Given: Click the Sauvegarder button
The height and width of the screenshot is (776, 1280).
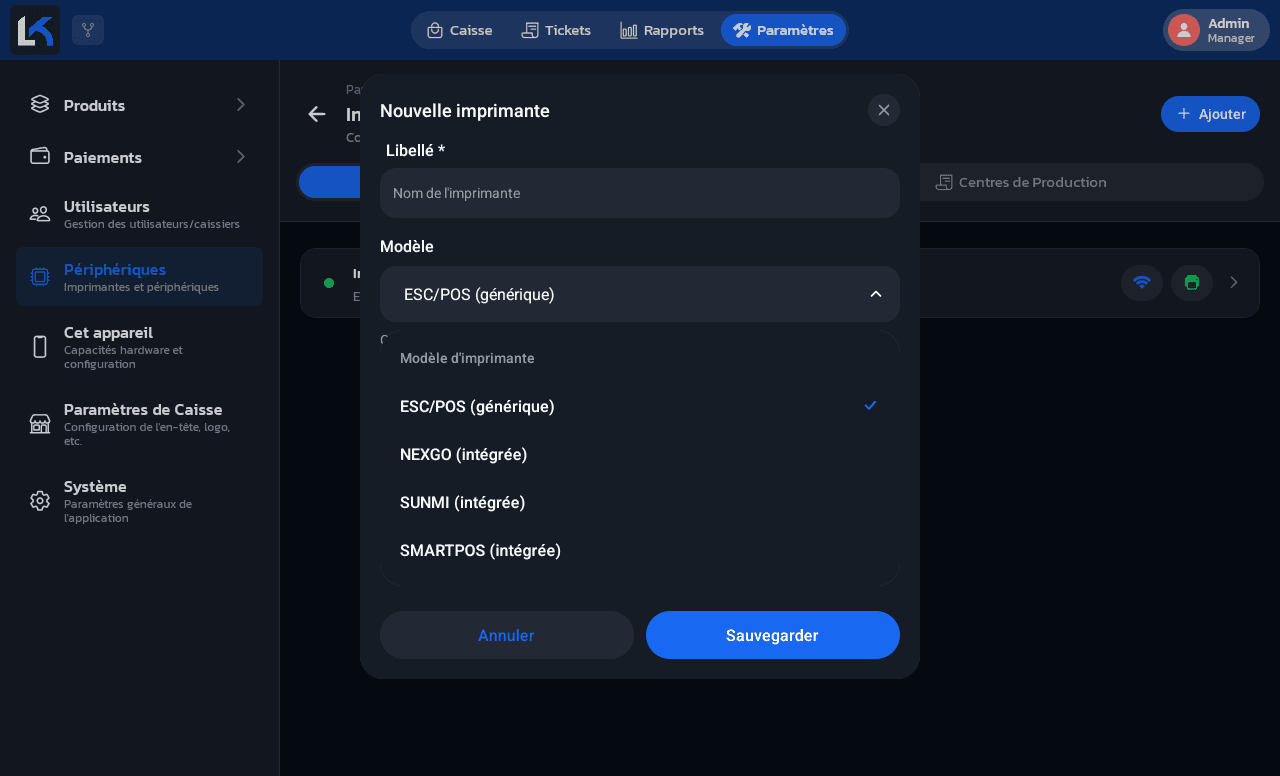Looking at the screenshot, I should click(773, 635).
